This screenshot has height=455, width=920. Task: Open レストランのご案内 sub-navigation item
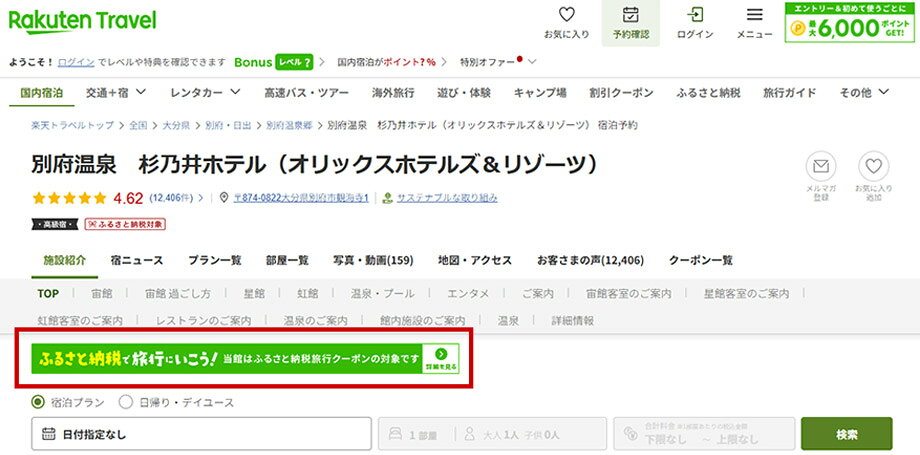(x=203, y=321)
